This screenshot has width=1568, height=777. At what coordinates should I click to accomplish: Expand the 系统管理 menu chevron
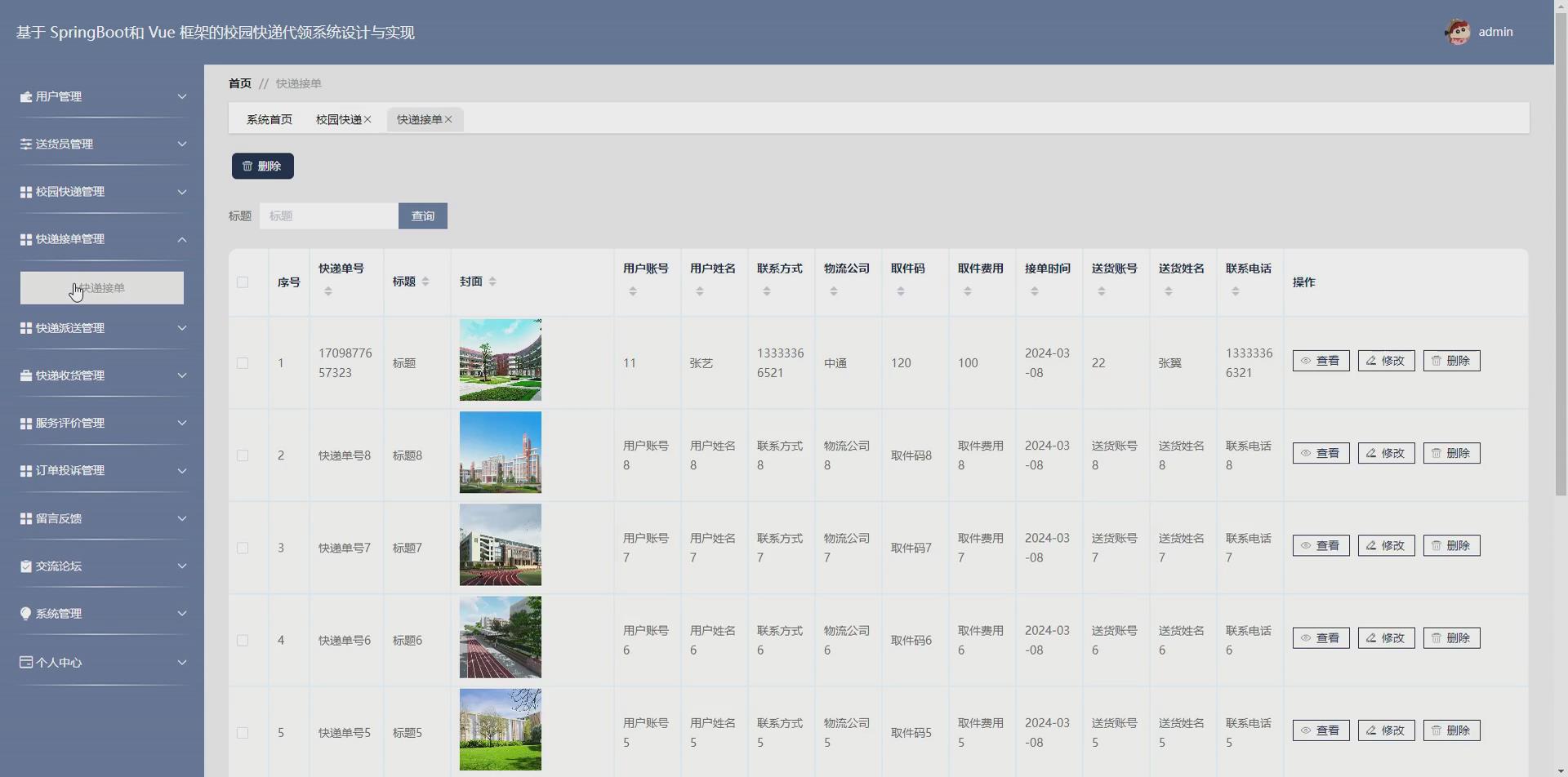click(x=182, y=614)
